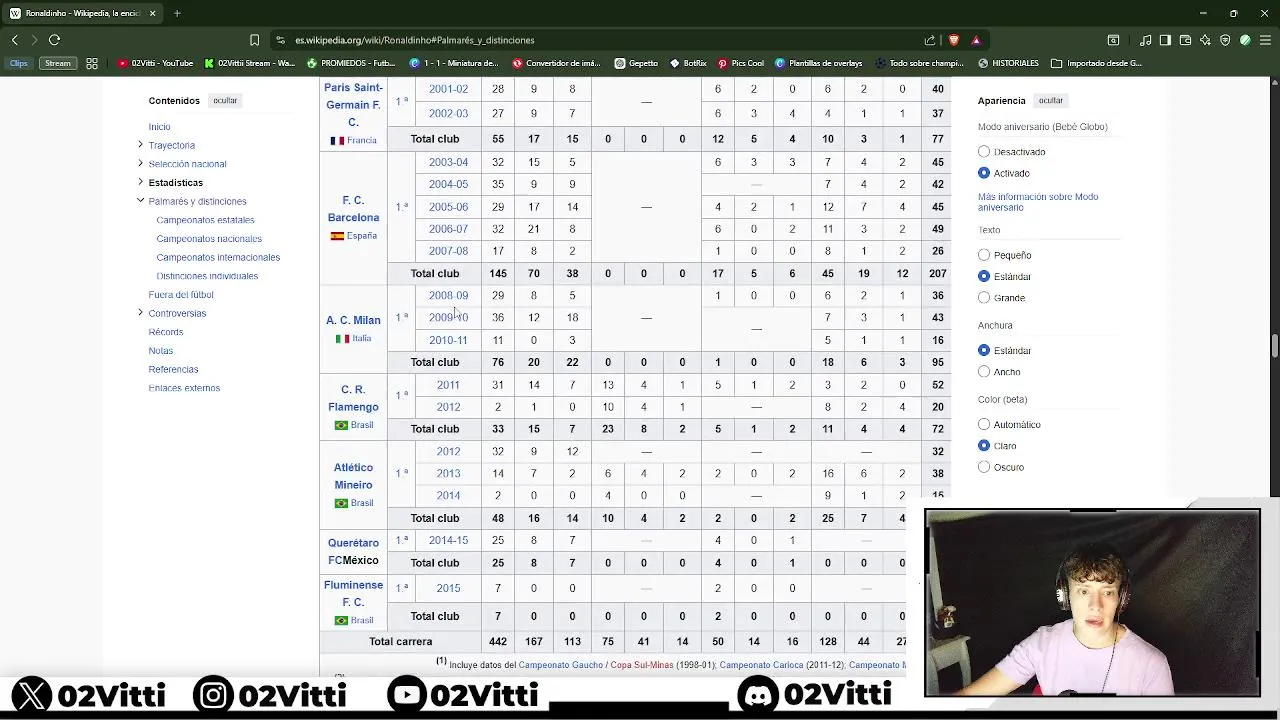
Task: Click the Clips bookmark button
Action: click(19, 63)
